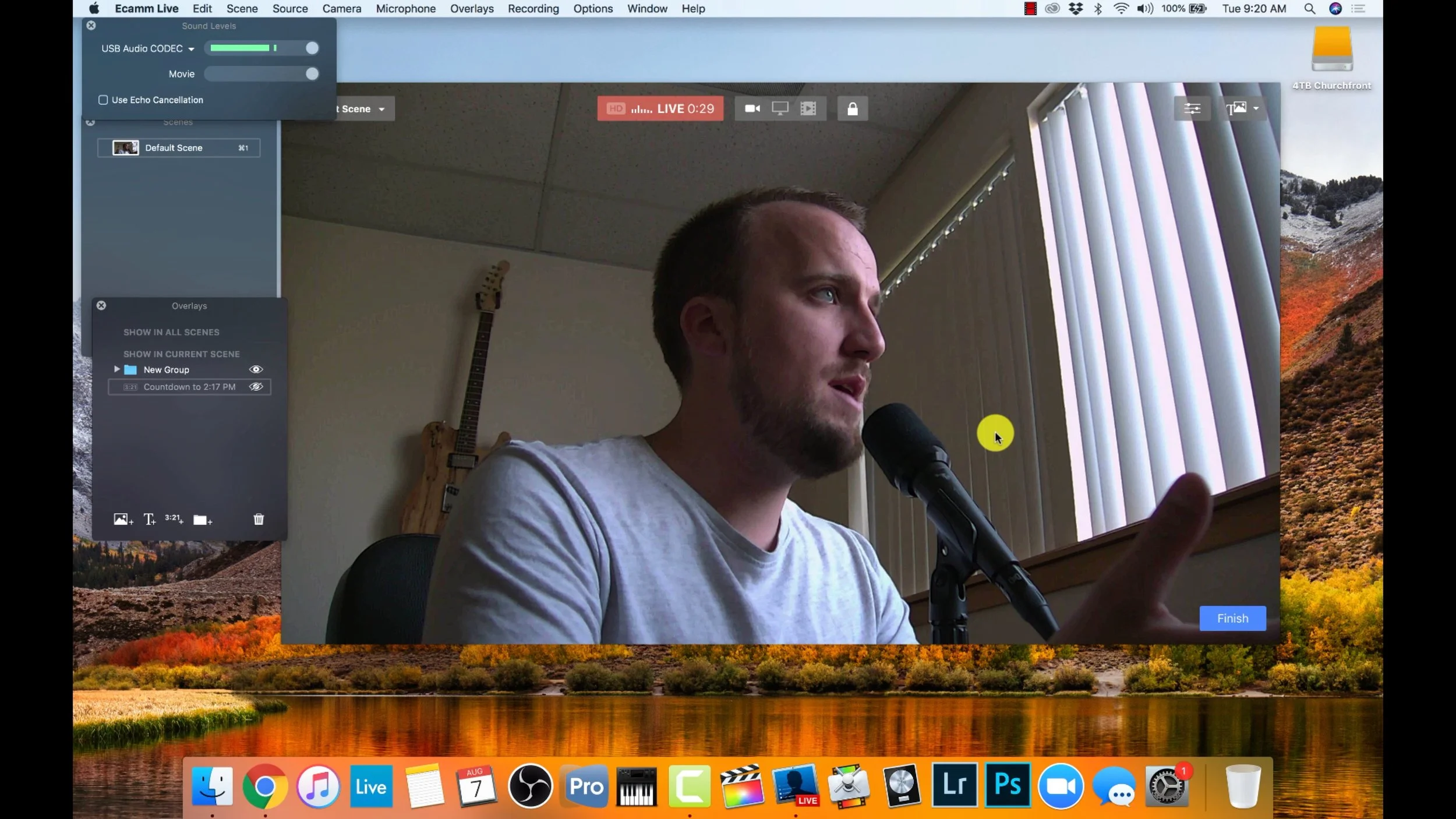The height and width of the screenshot is (819, 1456).
Task: Open the adjustment sliders icon
Action: tap(1192, 108)
